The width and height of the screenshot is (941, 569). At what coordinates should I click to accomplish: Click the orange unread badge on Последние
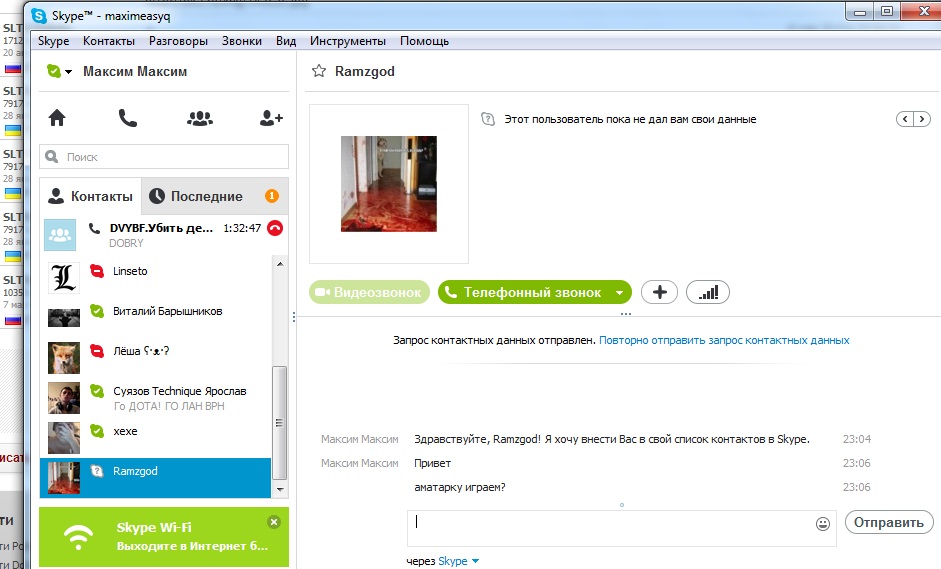(272, 196)
